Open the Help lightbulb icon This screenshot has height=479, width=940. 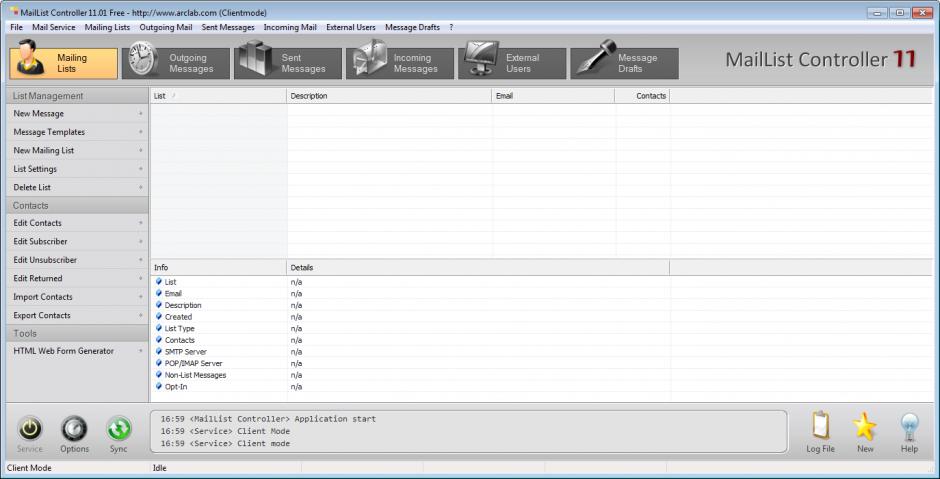(x=909, y=426)
